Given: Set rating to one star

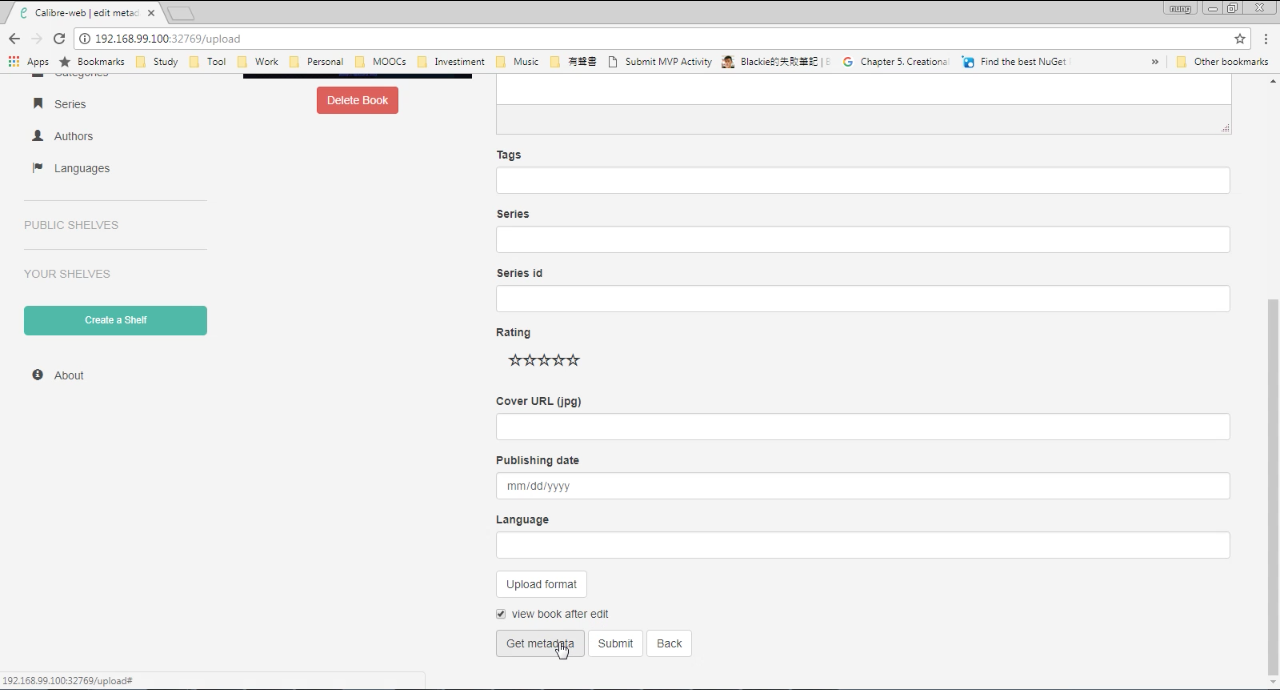Looking at the screenshot, I should (515, 360).
